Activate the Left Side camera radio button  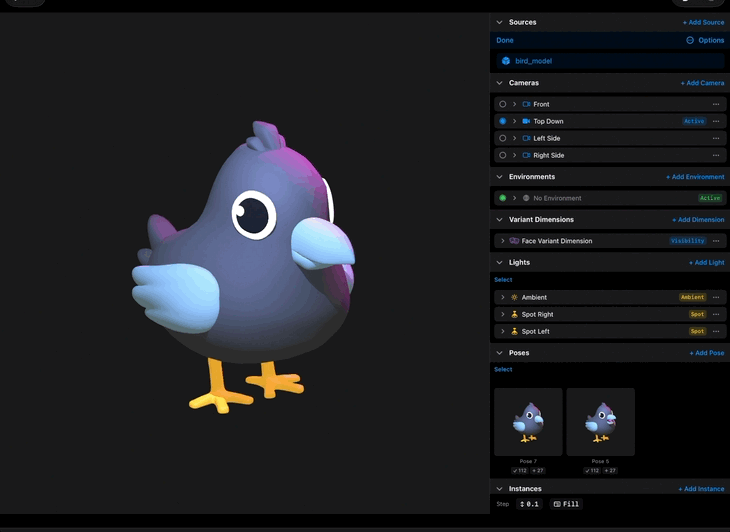pos(503,138)
